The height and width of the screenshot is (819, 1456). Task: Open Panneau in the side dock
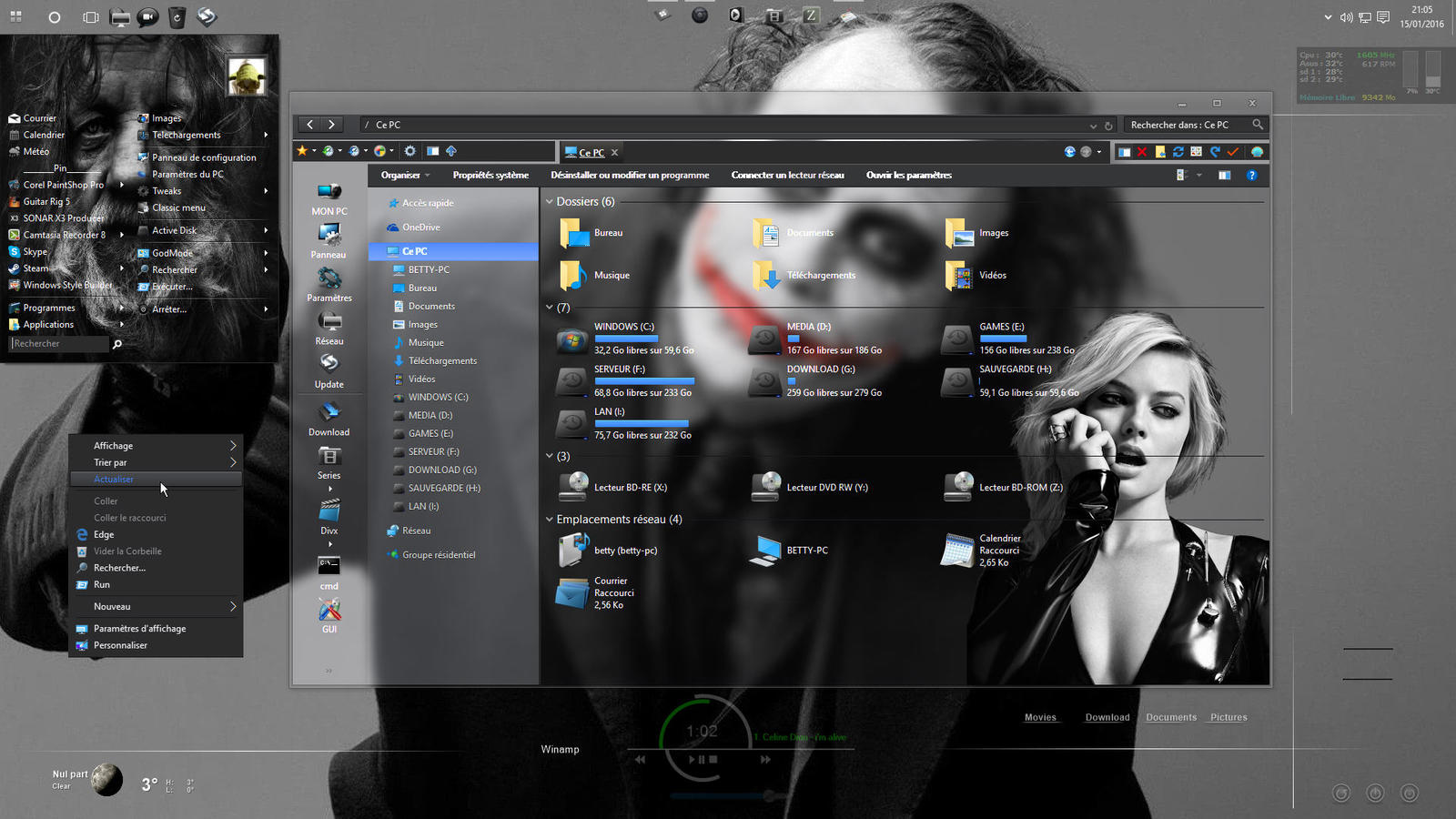click(x=329, y=241)
